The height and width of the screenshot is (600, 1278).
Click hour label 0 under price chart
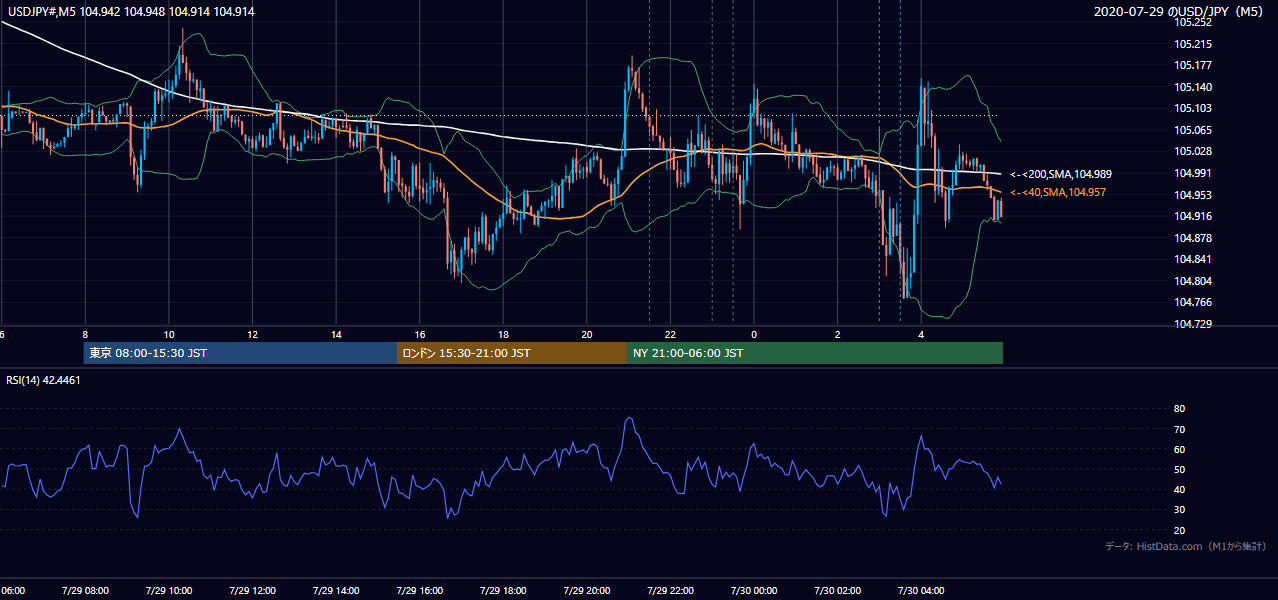tap(754, 334)
